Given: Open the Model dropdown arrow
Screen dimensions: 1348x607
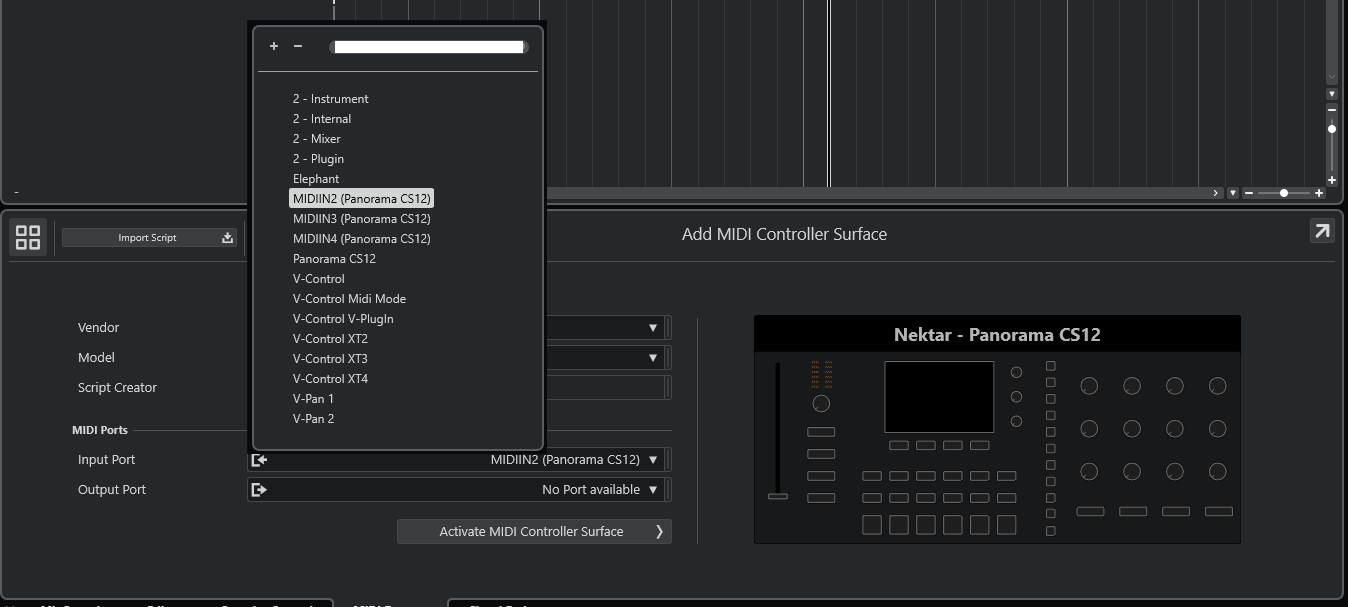Looking at the screenshot, I should click(653, 358).
